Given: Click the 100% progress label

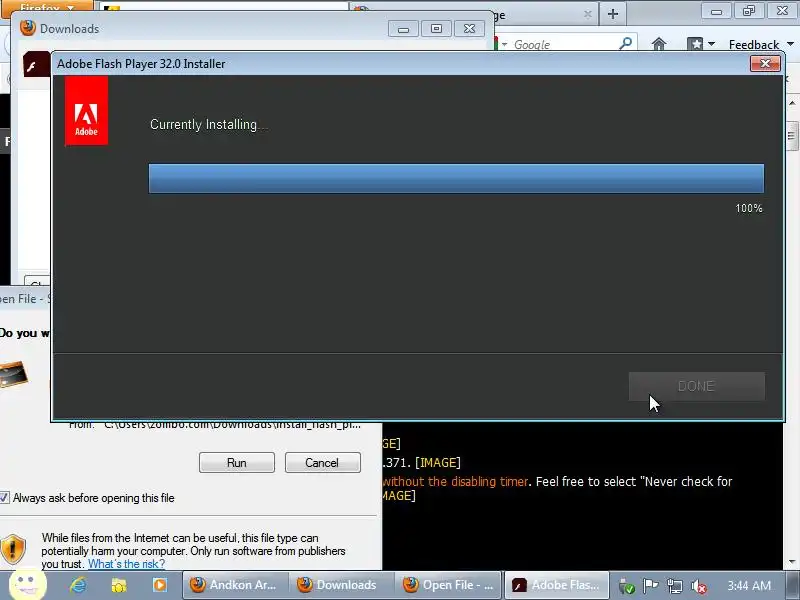Looking at the screenshot, I should (x=749, y=208).
